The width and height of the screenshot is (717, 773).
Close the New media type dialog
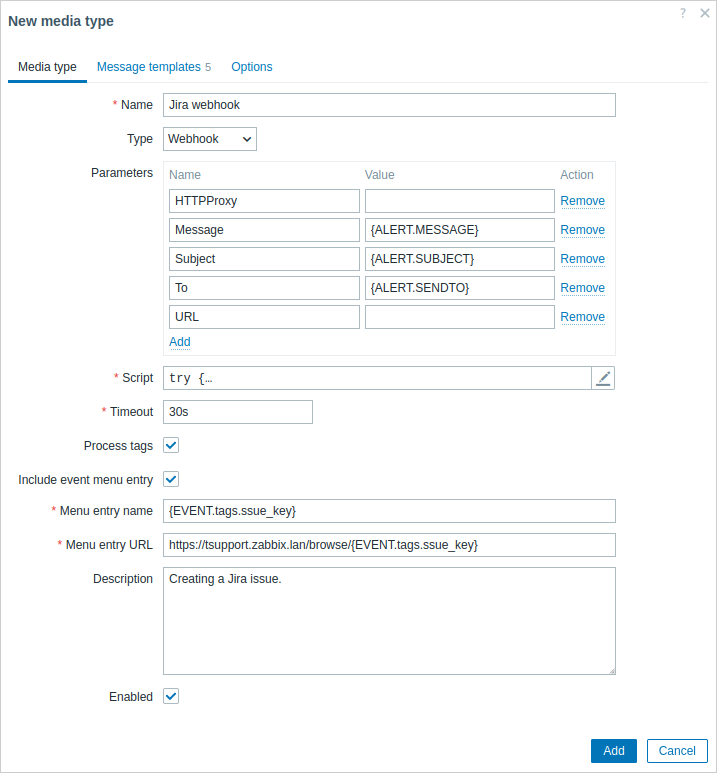[x=705, y=13]
